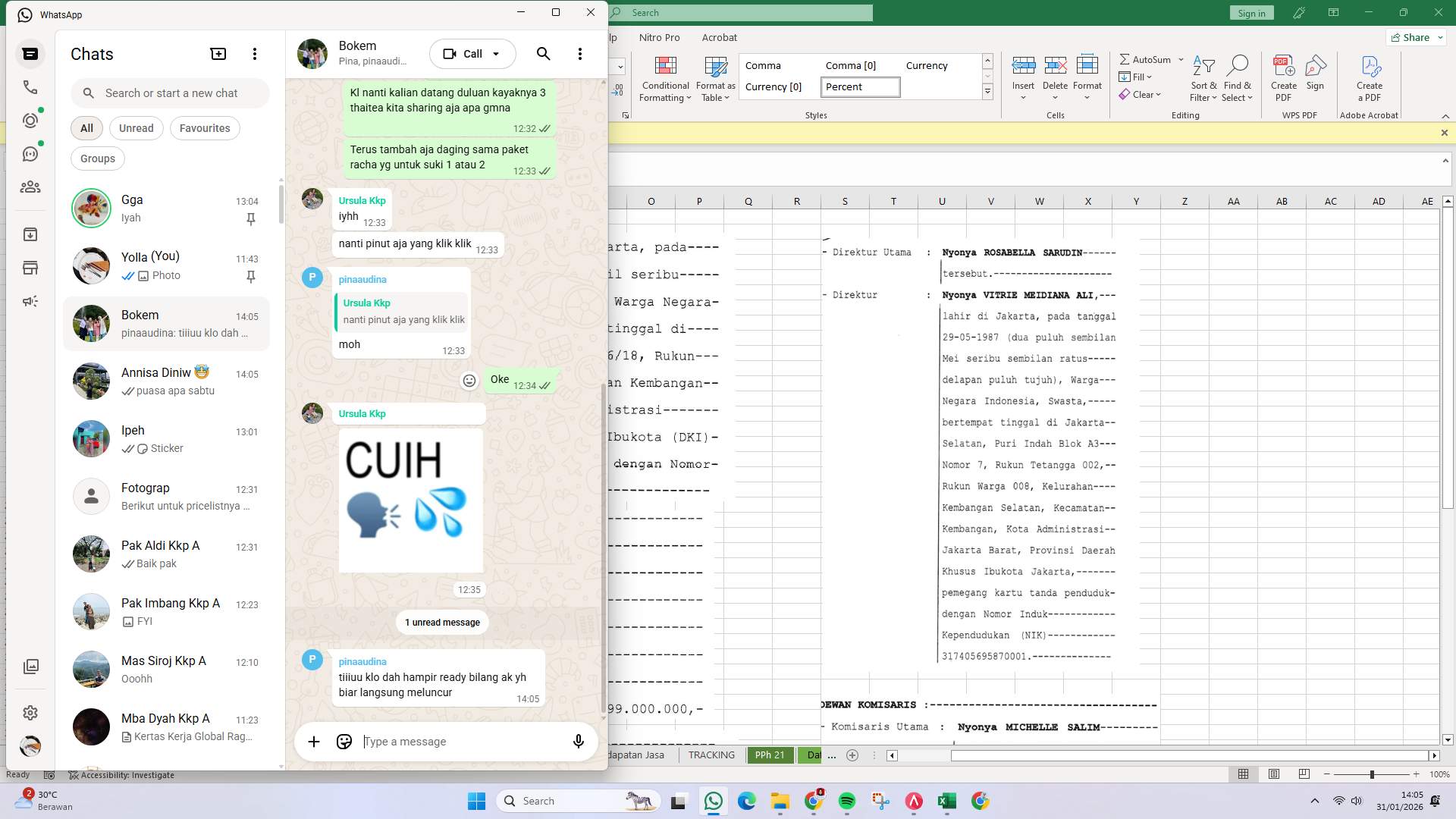1456x819 pixels.
Task: Filter chats by Unread
Action: click(x=136, y=128)
